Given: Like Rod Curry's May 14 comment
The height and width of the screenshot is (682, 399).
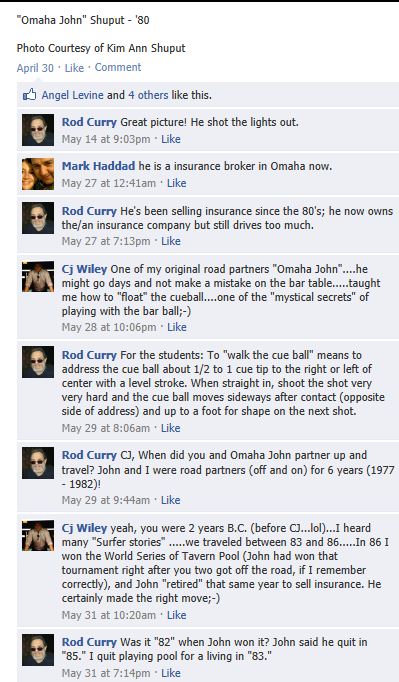Looking at the screenshot, I should coord(171,139).
